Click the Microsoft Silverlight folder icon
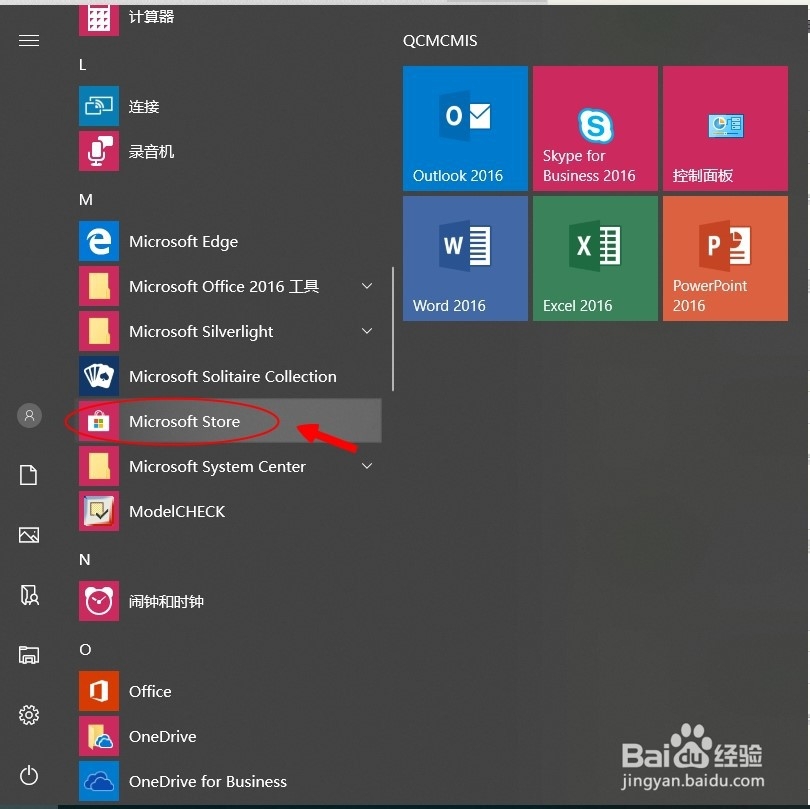This screenshot has width=810, height=809. pyautogui.click(x=99, y=331)
